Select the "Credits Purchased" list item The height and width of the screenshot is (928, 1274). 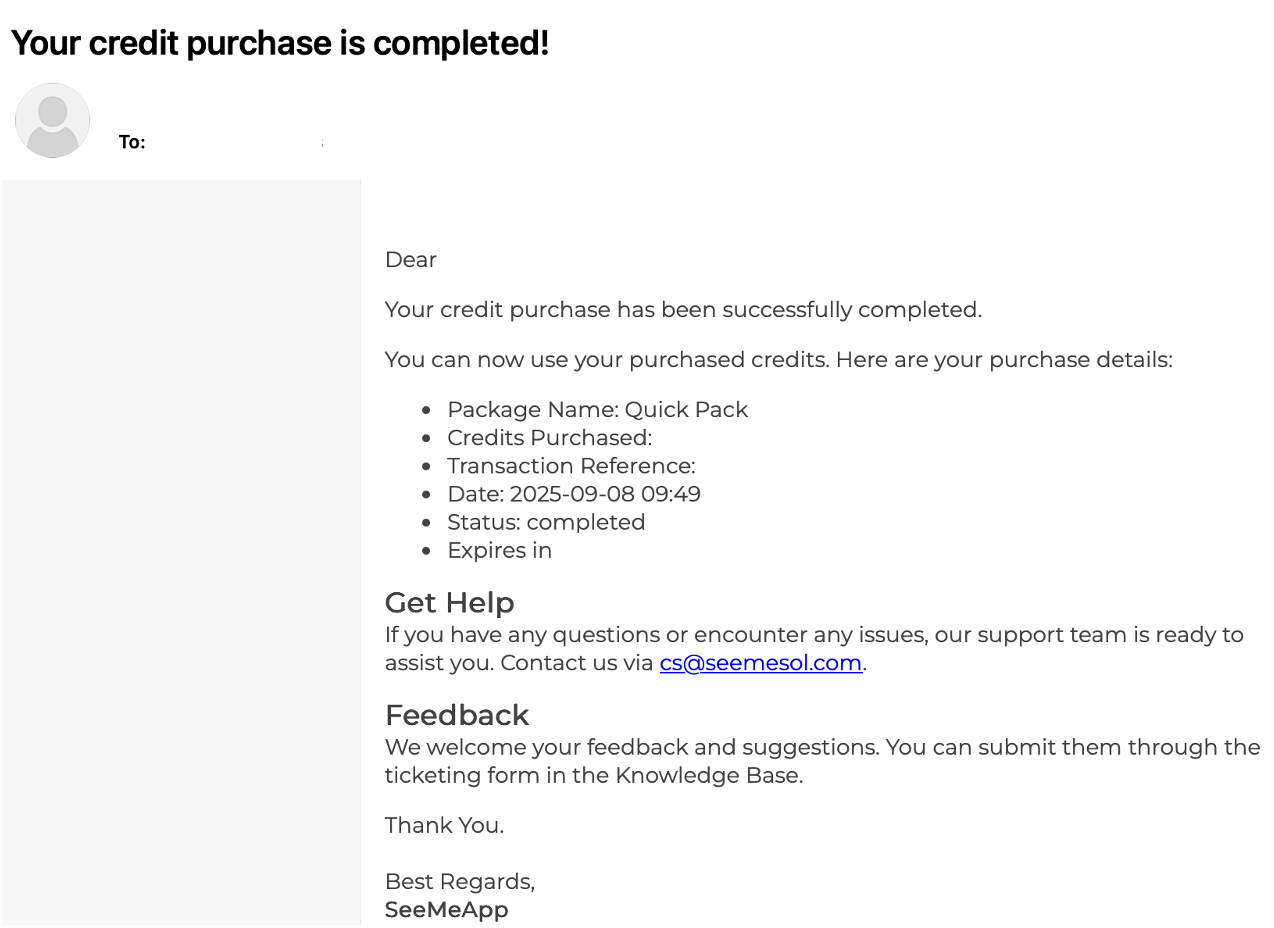549,438
